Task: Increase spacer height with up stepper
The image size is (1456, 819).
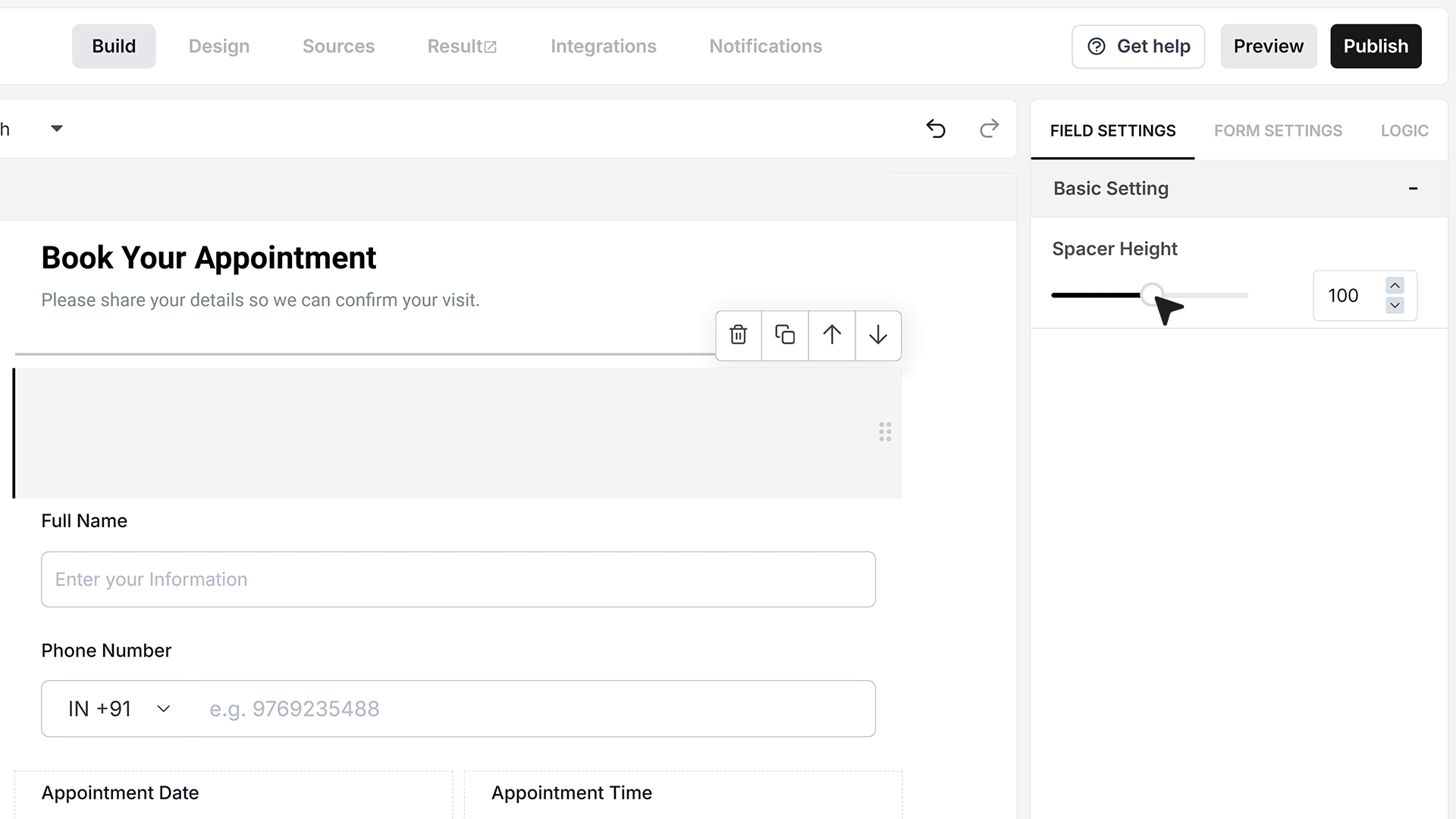Action: (x=1395, y=285)
